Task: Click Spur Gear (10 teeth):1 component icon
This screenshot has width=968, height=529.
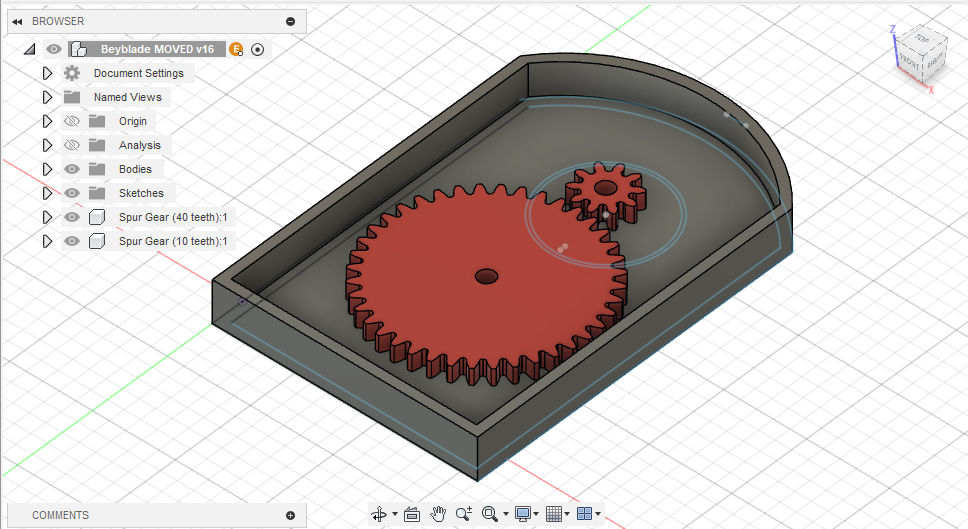Action: coord(97,241)
